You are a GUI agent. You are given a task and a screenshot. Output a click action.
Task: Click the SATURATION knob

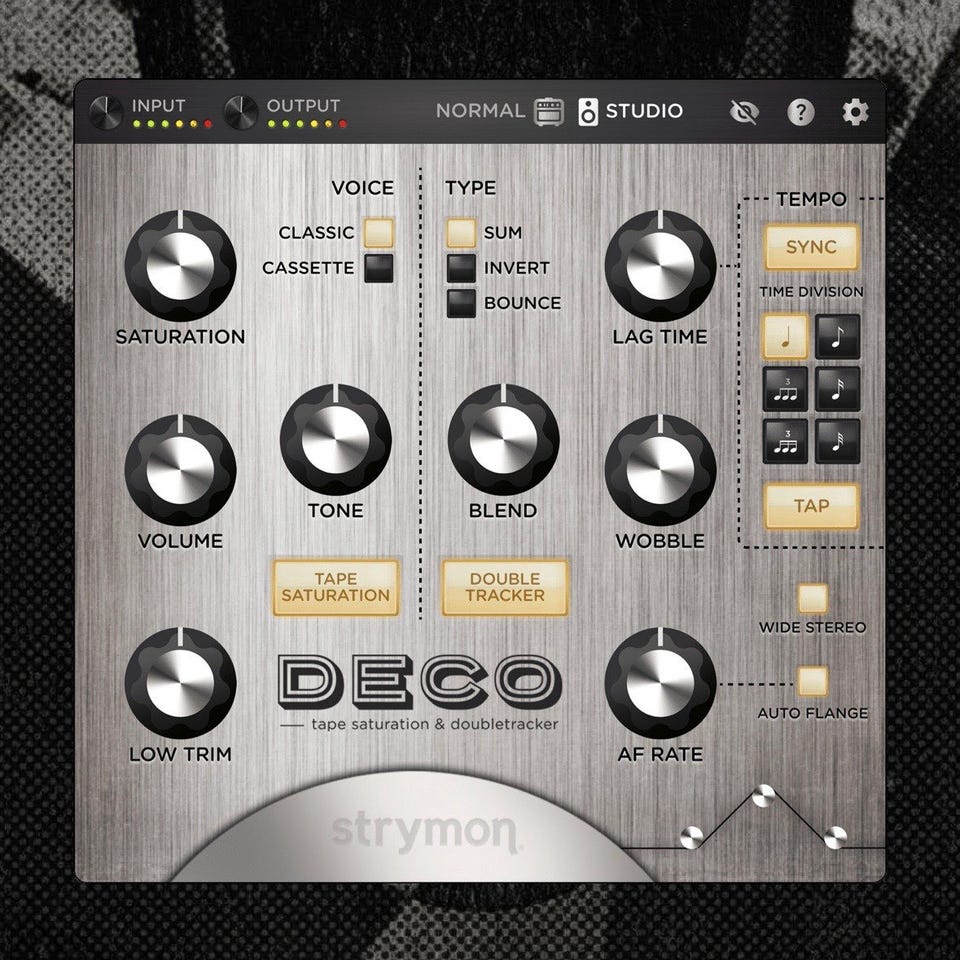180,266
